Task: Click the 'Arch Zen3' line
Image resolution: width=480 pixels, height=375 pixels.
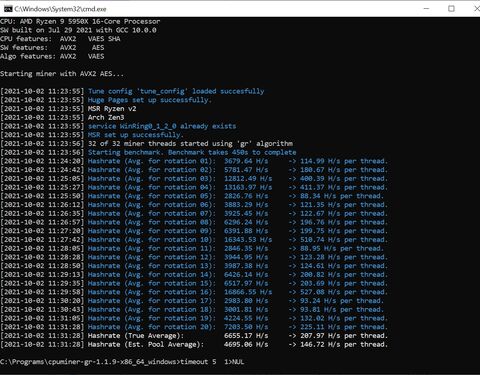Action: click(106, 117)
